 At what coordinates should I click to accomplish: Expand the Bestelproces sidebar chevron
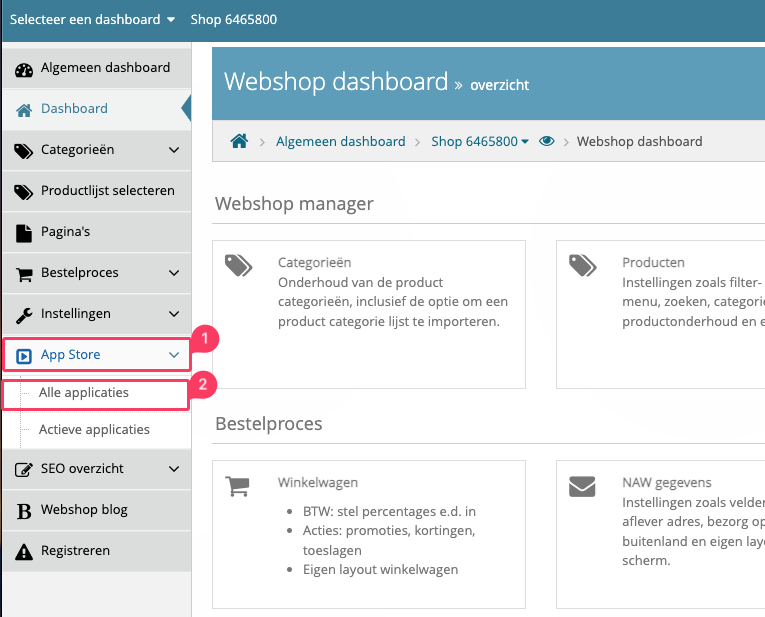174,273
